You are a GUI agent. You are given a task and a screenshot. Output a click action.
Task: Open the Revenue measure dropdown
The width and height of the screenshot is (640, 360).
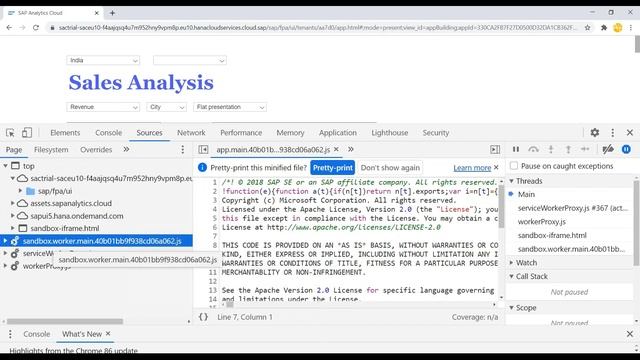click(103, 107)
